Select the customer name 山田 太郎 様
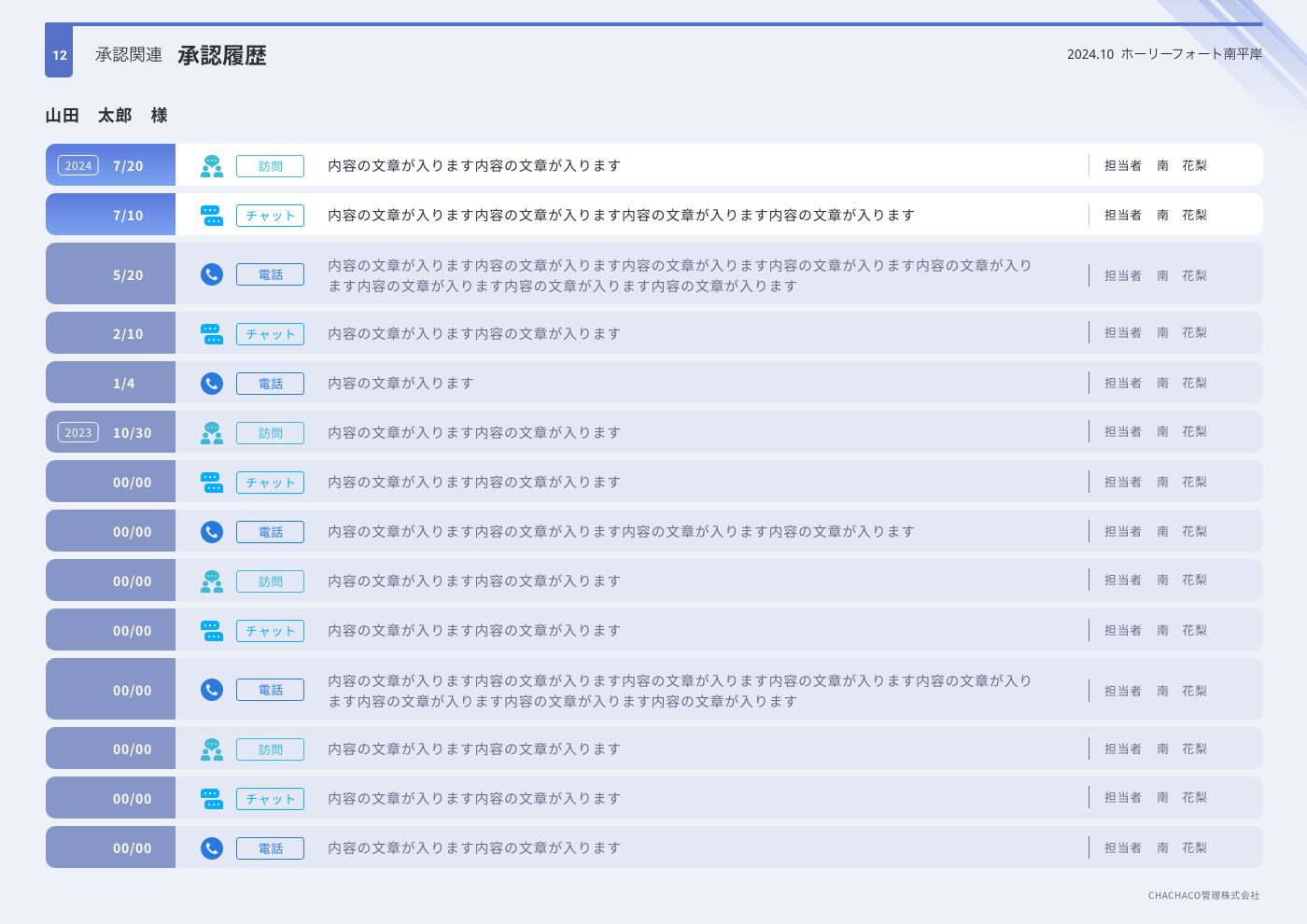This screenshot has height=924, width=1307. (106, 116)
